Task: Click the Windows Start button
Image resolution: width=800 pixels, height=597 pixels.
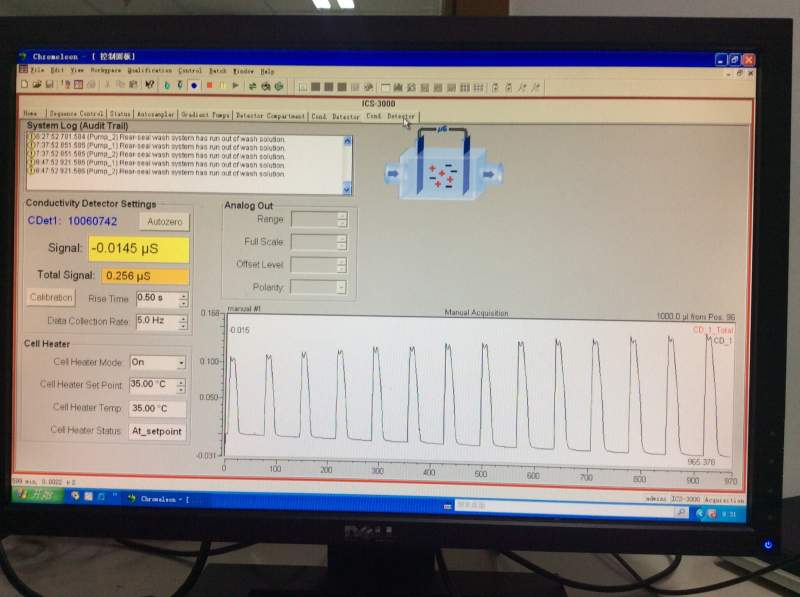Action: 37,494
